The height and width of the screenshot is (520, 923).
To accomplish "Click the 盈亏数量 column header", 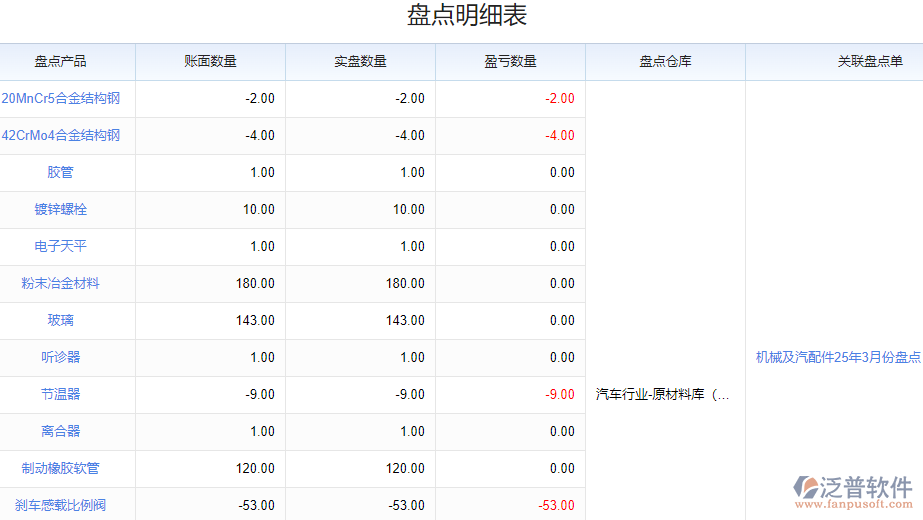I will coord(511,61).
